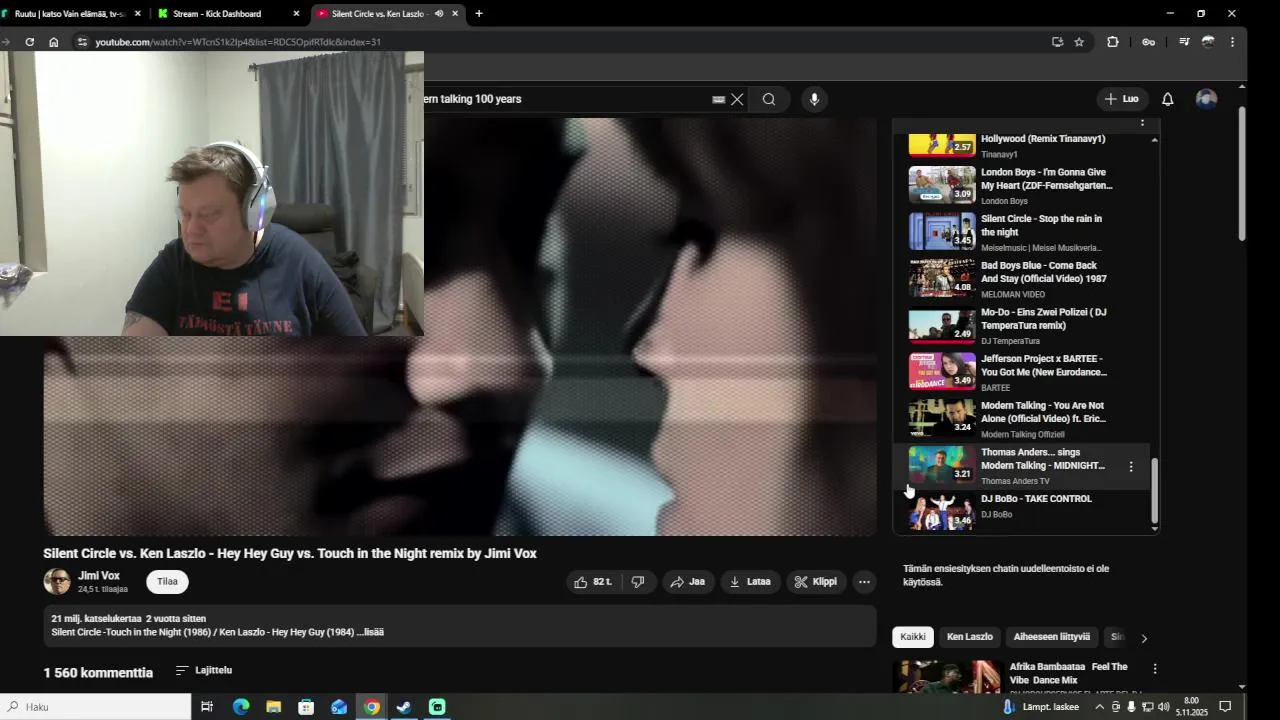Viewport: 1280px width, 720px height.
Task: Show more filter chips with right chevron
Action: coord(1144,638)
